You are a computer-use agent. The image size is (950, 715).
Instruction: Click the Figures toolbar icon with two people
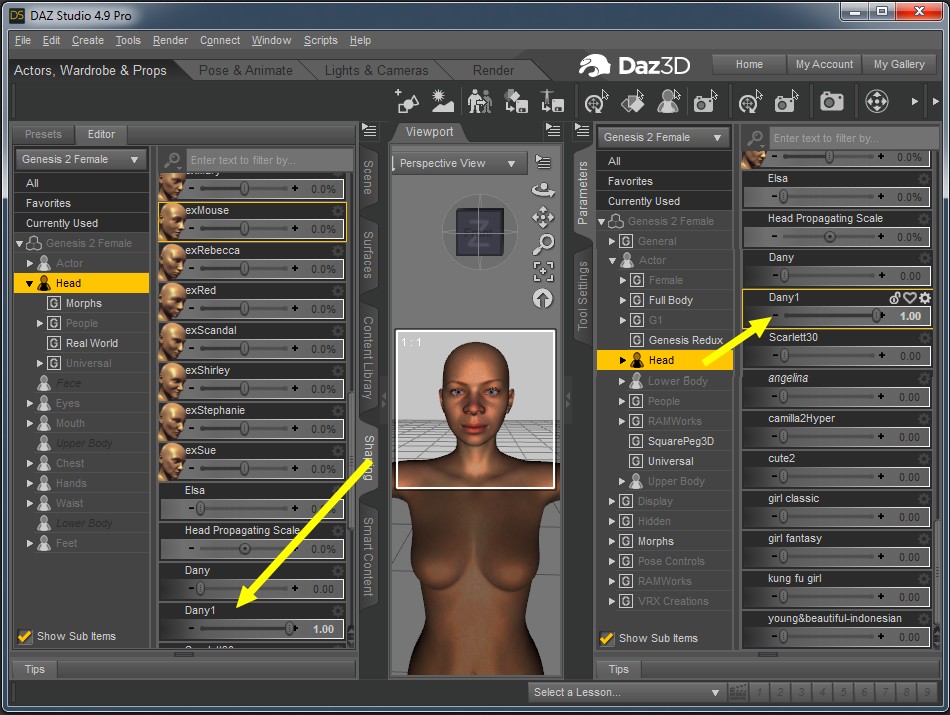[480, 101]
